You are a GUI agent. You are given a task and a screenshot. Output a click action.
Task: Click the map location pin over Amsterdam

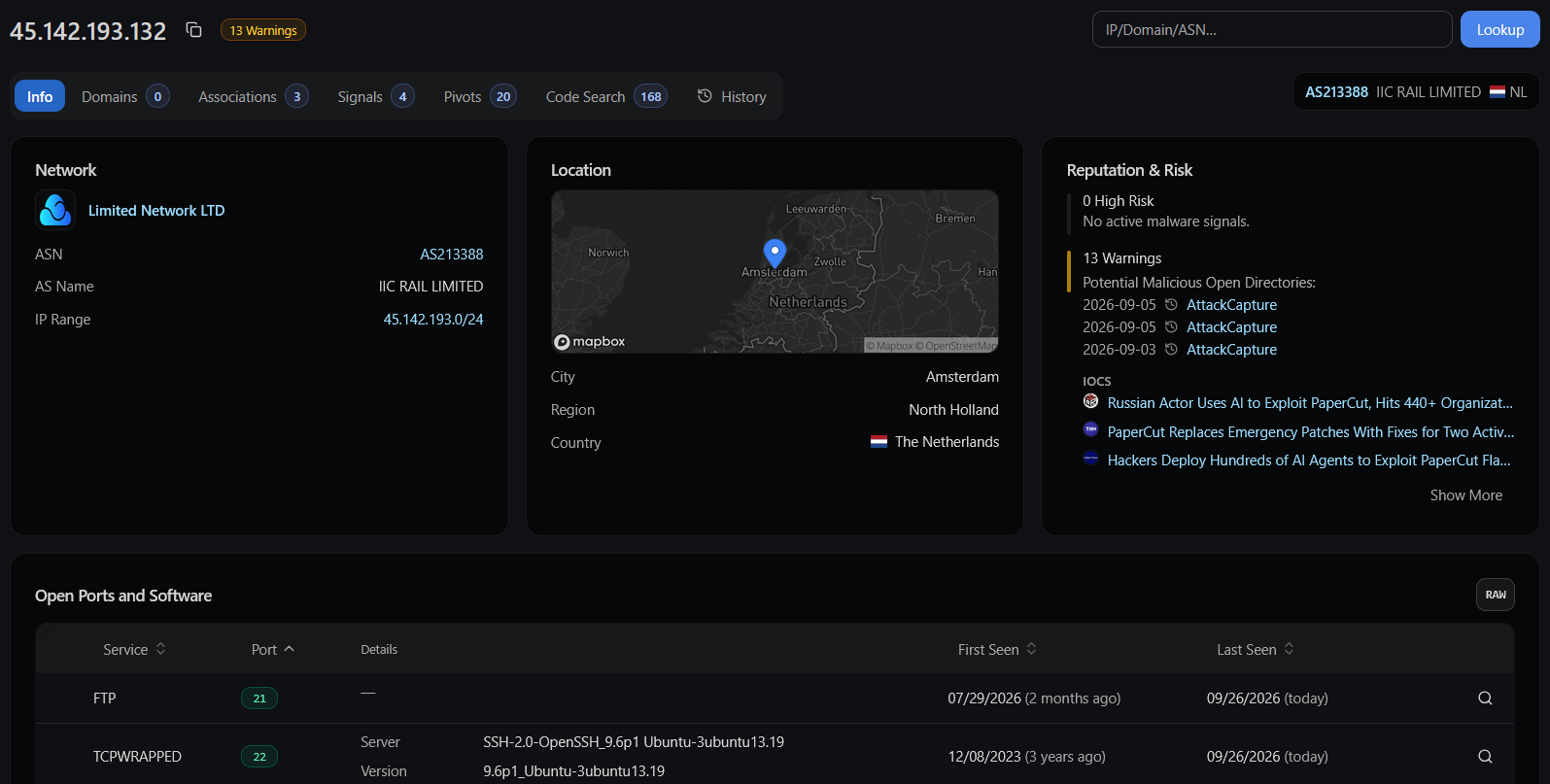pos(775,254)
